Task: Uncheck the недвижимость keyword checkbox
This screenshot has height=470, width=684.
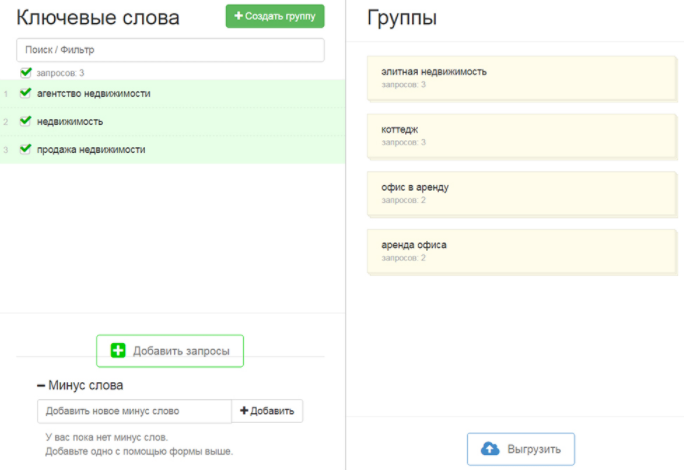Action: pos(26,121)
